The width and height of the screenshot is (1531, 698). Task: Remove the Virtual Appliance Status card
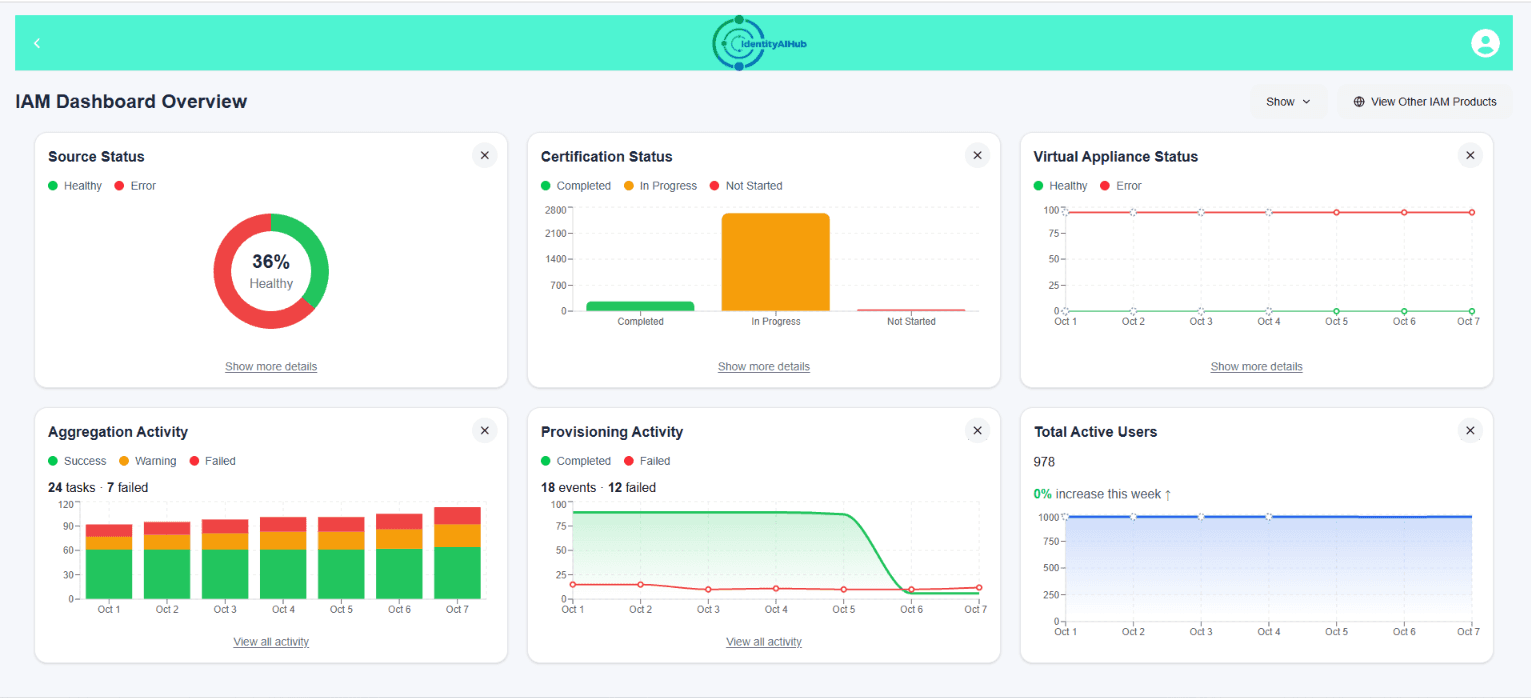[x=1469, y=155]
